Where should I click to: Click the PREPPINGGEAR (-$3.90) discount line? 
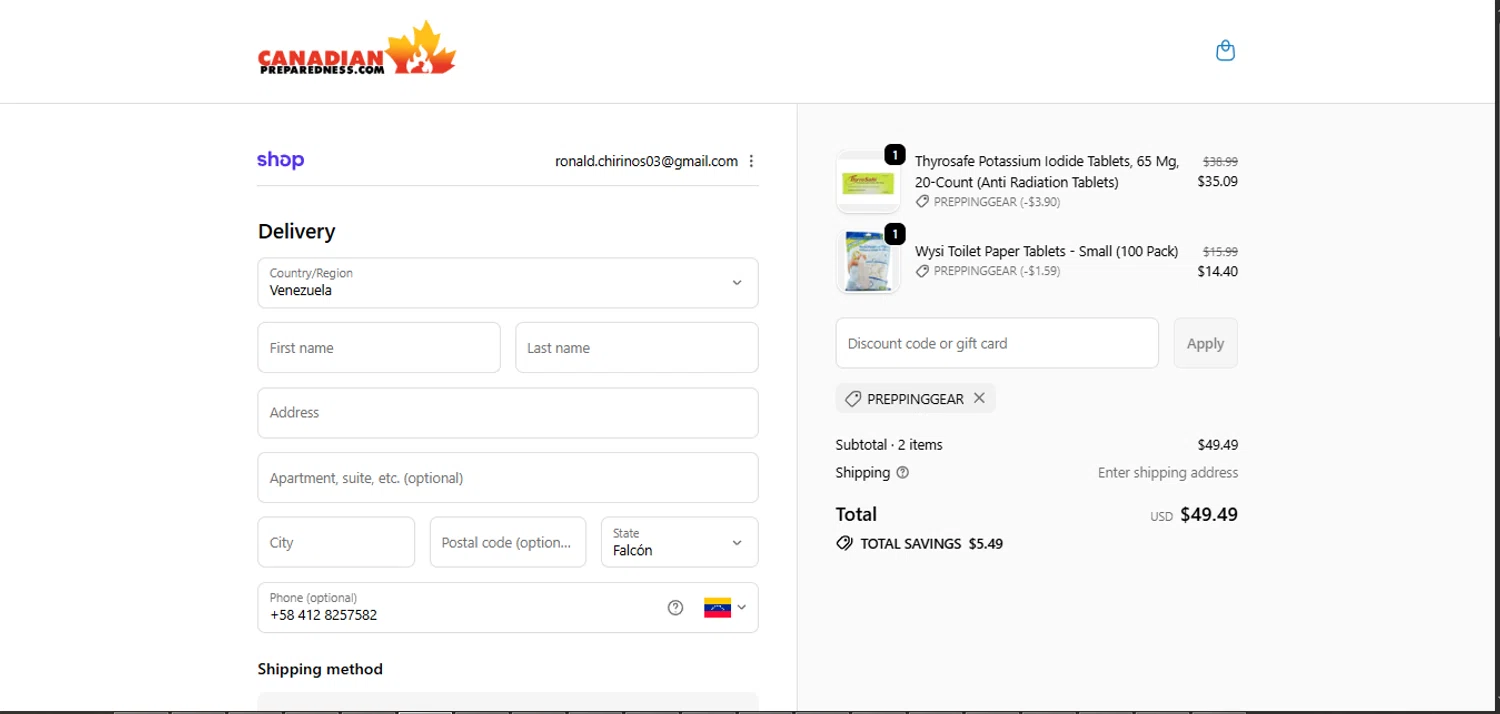988,202
